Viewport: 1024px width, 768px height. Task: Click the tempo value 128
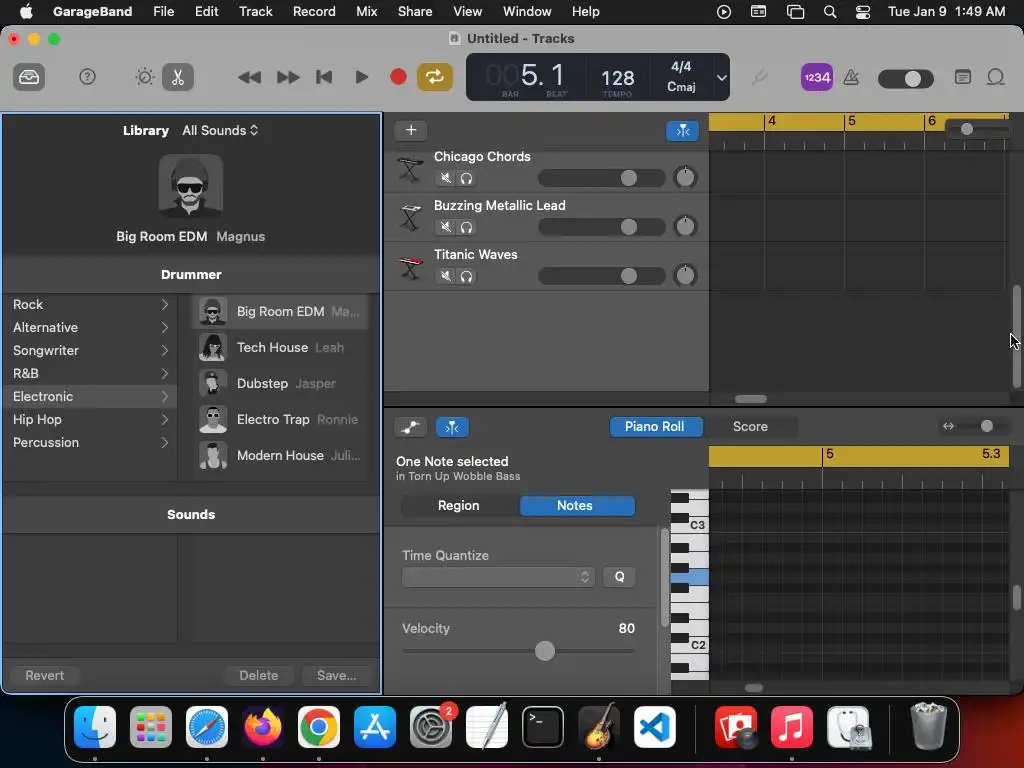[x=617, y=78]
